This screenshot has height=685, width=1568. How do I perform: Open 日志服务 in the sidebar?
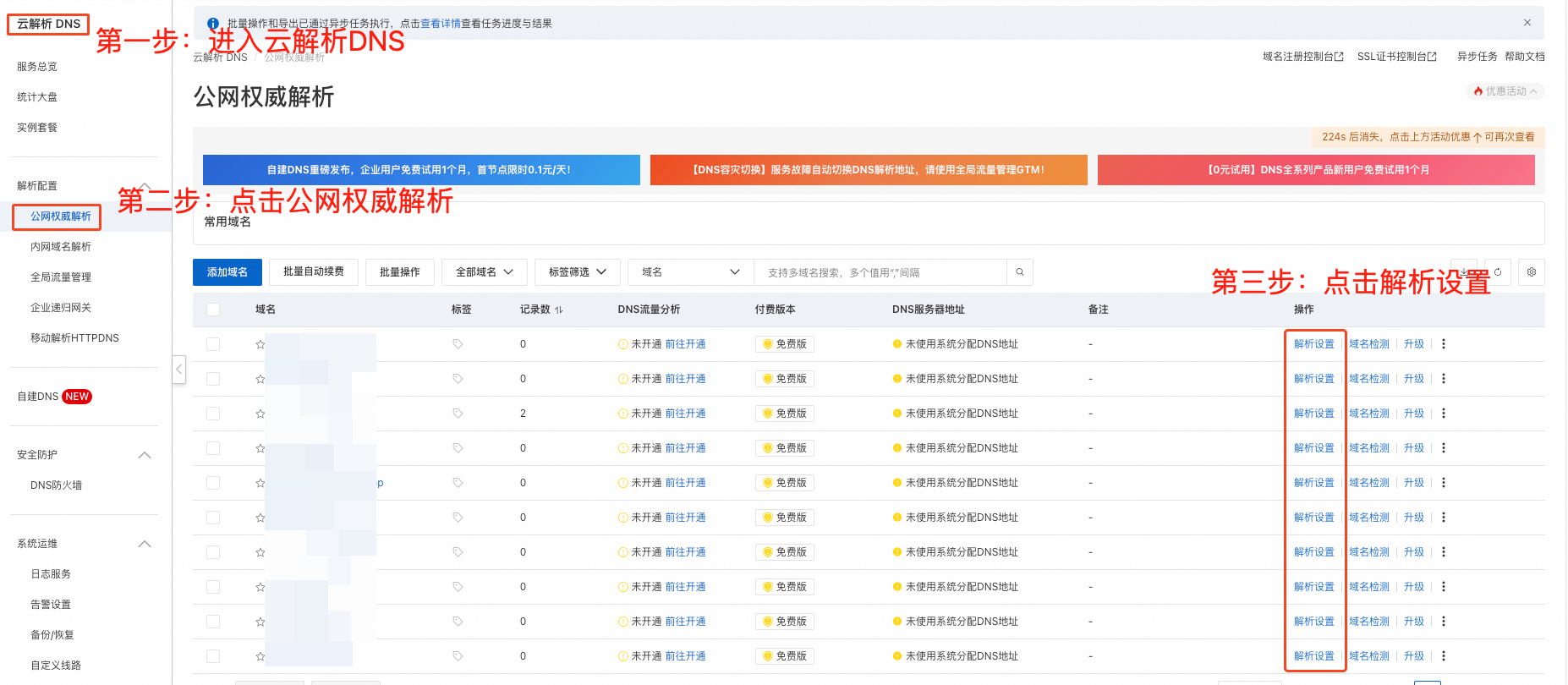51,574
